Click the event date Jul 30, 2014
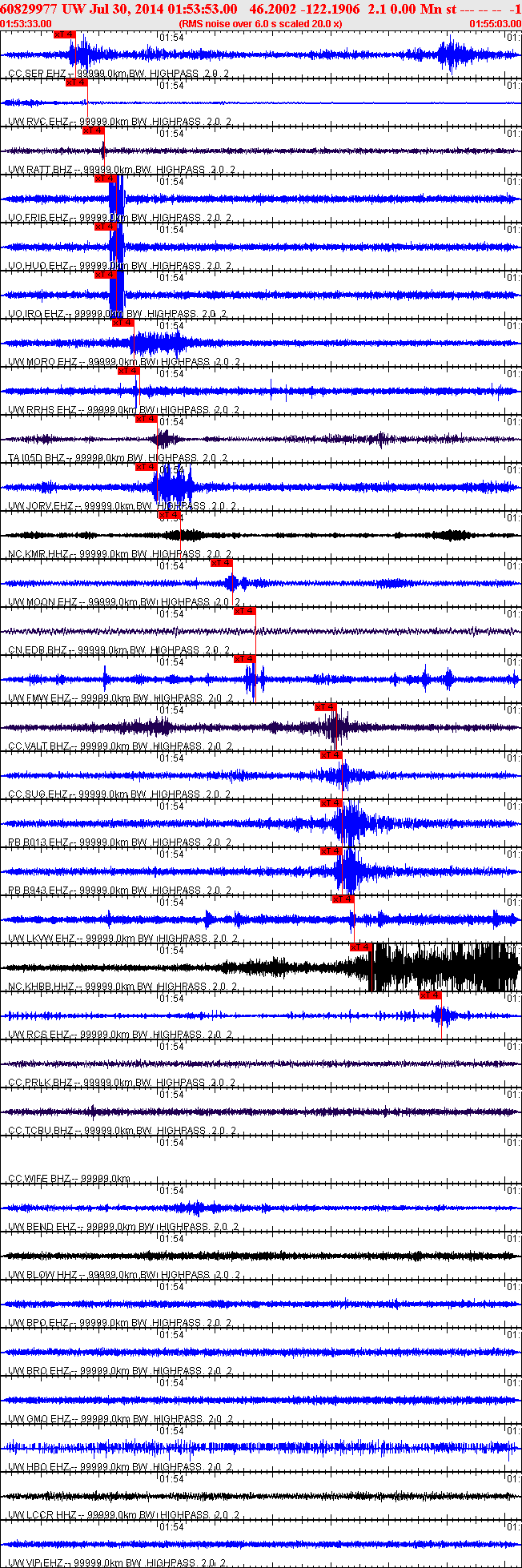 coord(125,8)
